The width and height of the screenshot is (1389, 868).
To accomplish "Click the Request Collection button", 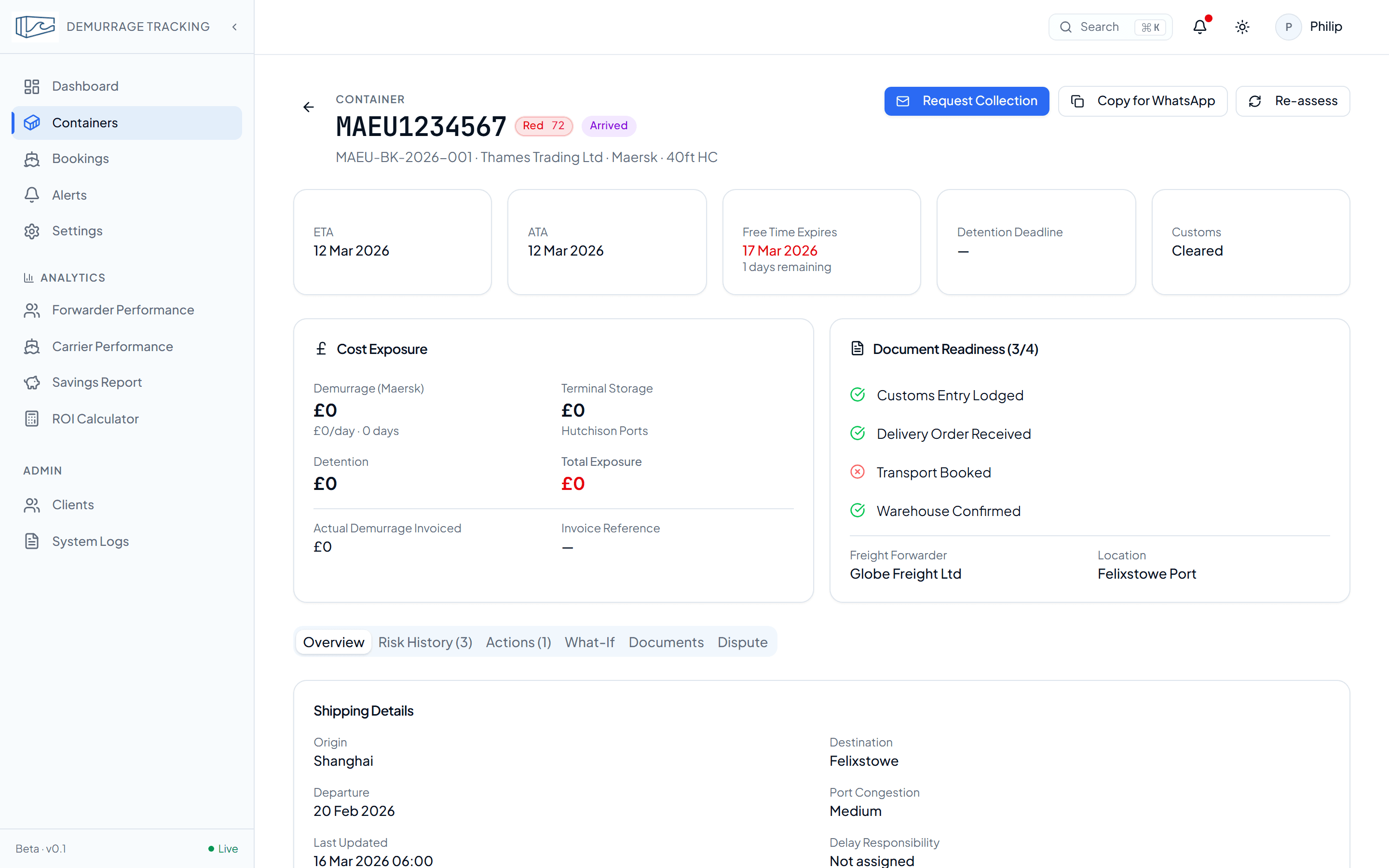I will [x=967, y=100].
